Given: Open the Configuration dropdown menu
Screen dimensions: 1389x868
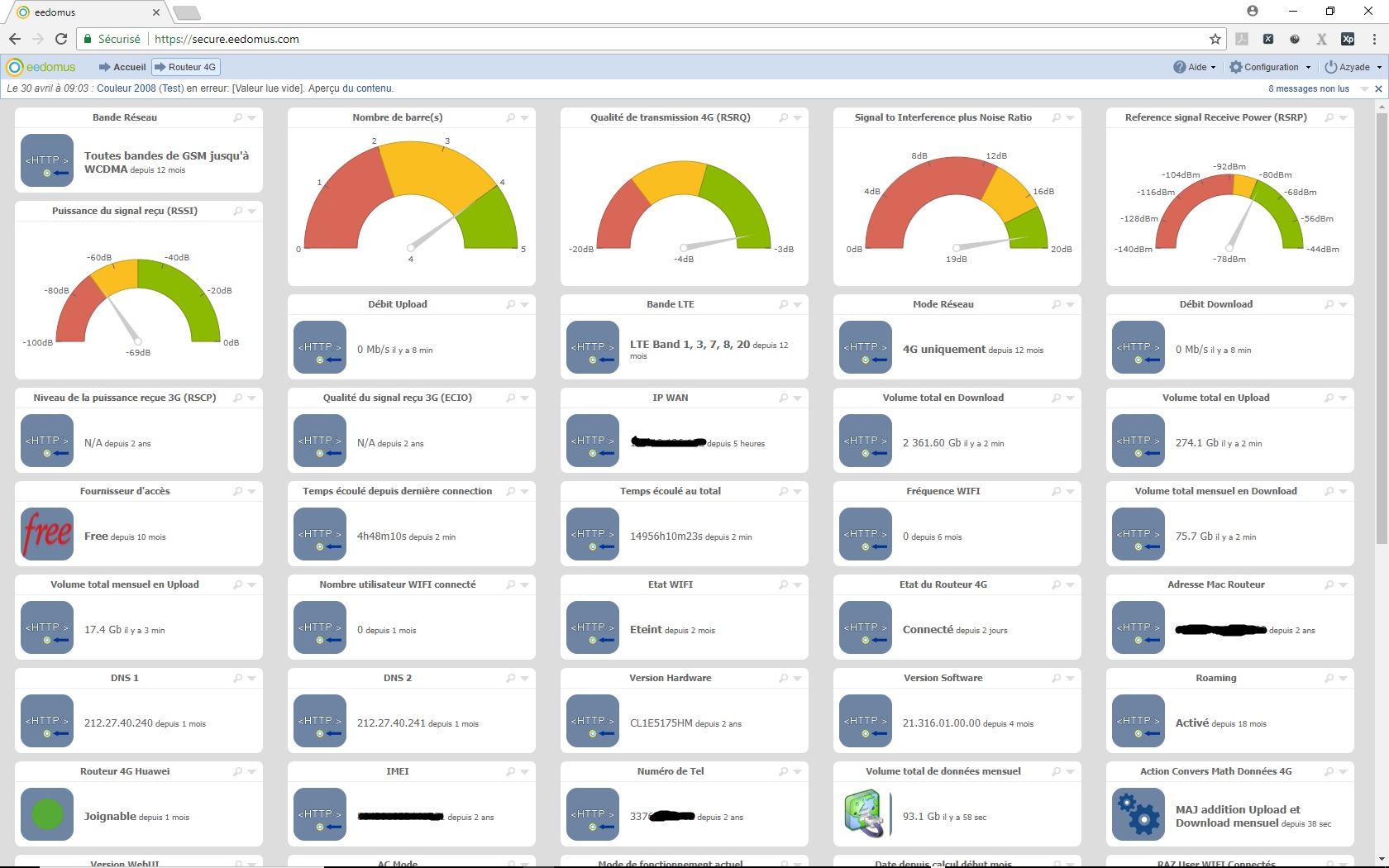Looking at the screenshot, I should [x=1270, y=67].
